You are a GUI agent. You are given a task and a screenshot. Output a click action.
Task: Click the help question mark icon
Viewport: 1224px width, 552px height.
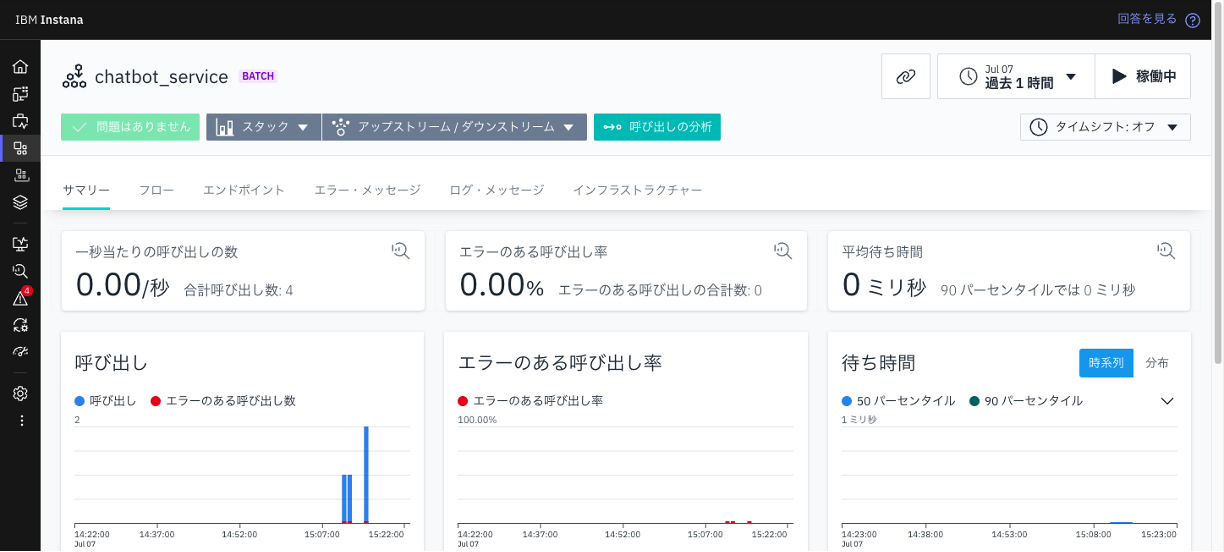[x=1192, y=20]
